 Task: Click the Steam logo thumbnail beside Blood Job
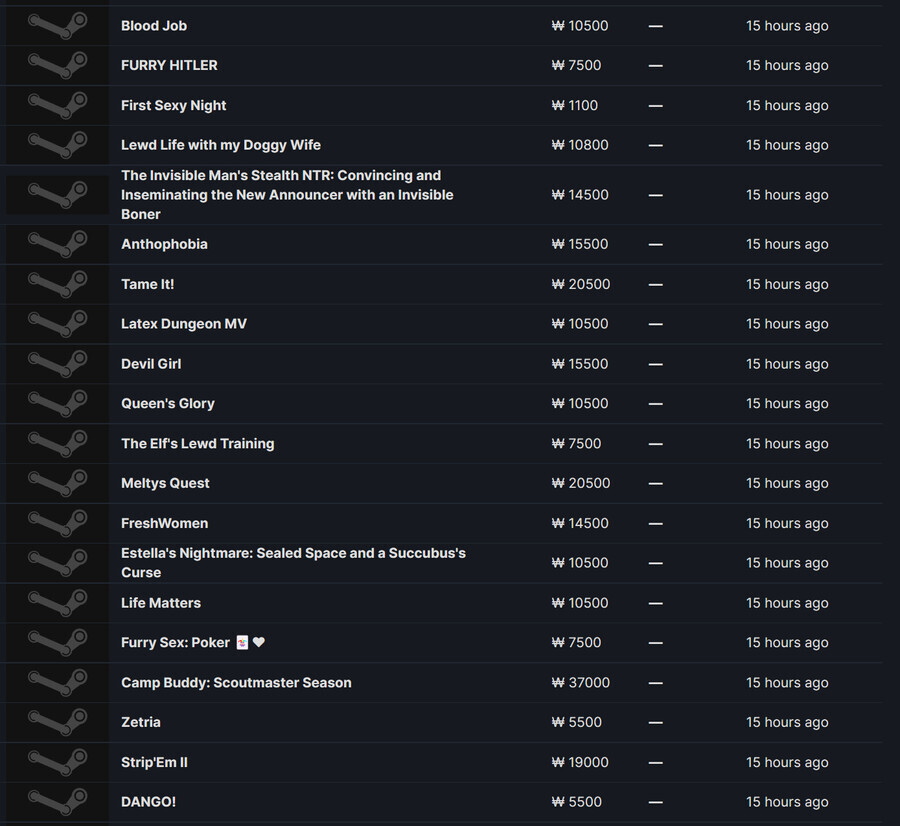click(x=57, y=26)
